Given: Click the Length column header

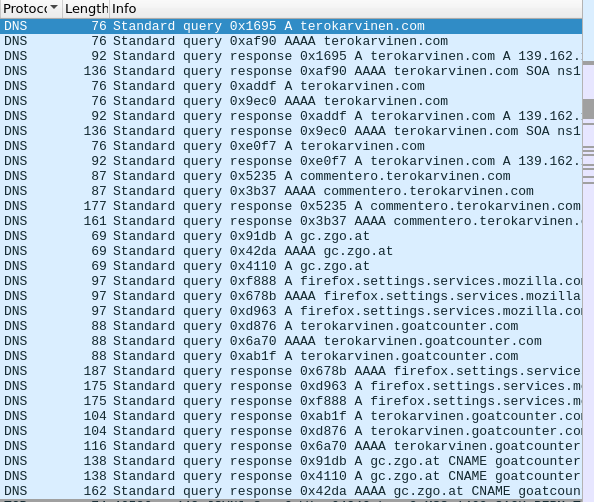Looking at the screenshot, I should (x=86, y=8).
